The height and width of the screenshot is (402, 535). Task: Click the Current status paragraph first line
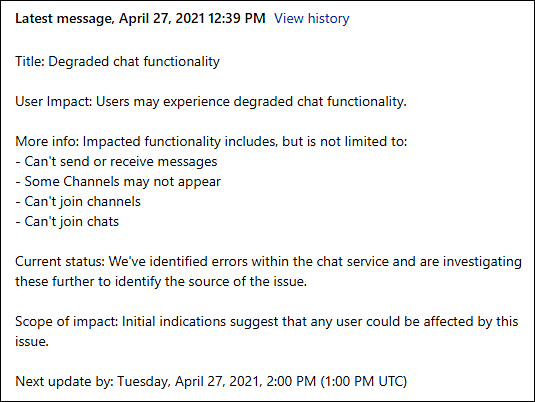(269, 262)
